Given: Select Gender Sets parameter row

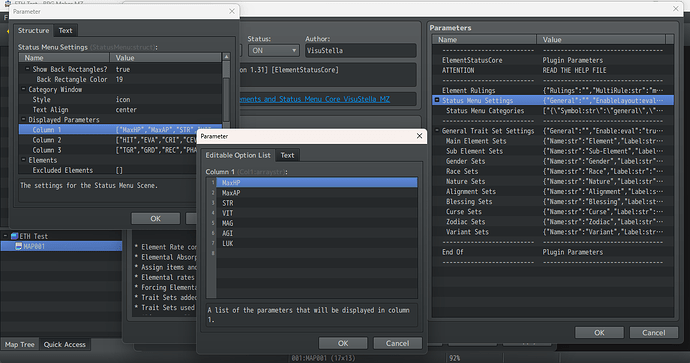Looking at the screenshot, I should pyautogui.click(x=553, y=161).
